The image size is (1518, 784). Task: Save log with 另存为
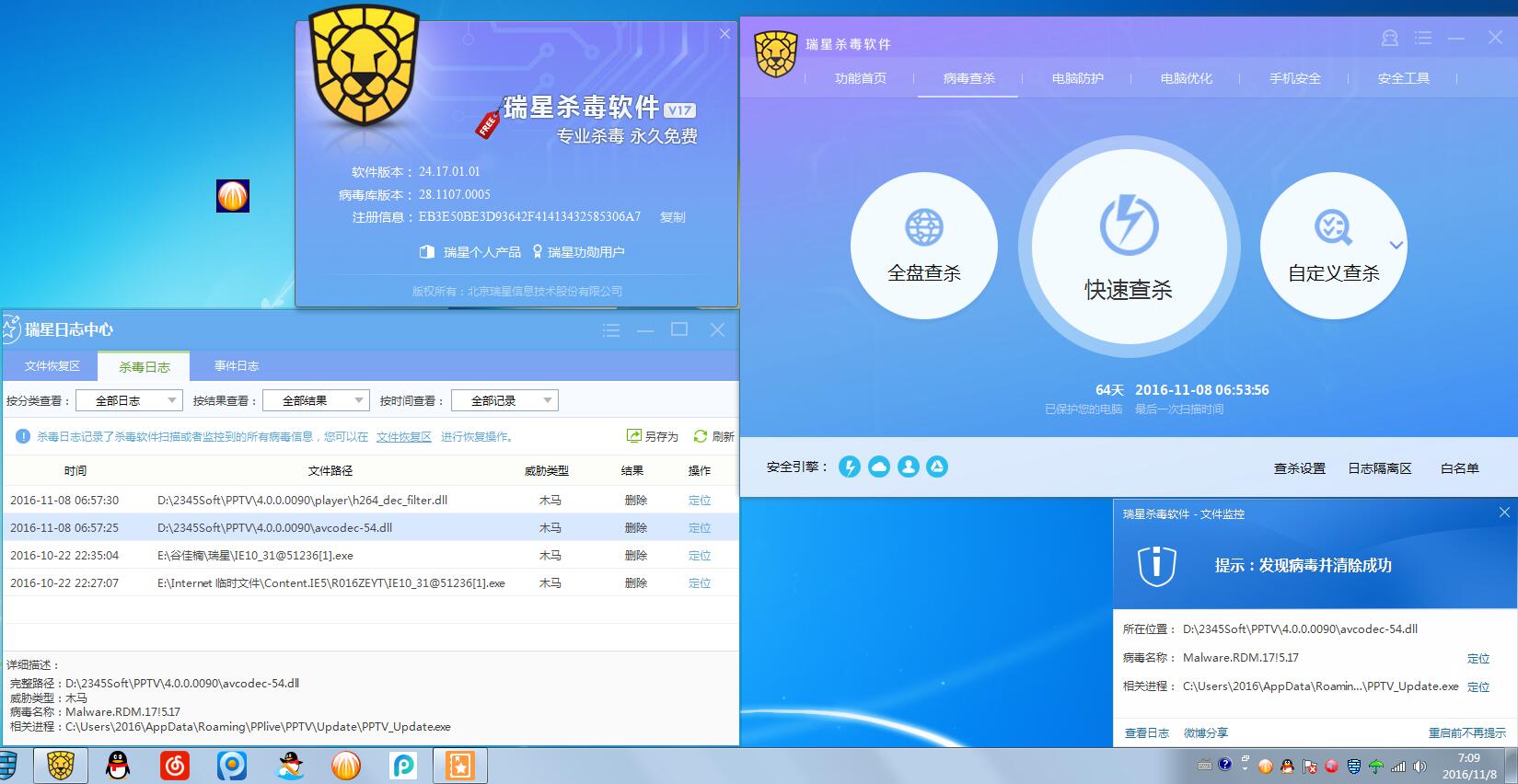(x=653, y=436)
